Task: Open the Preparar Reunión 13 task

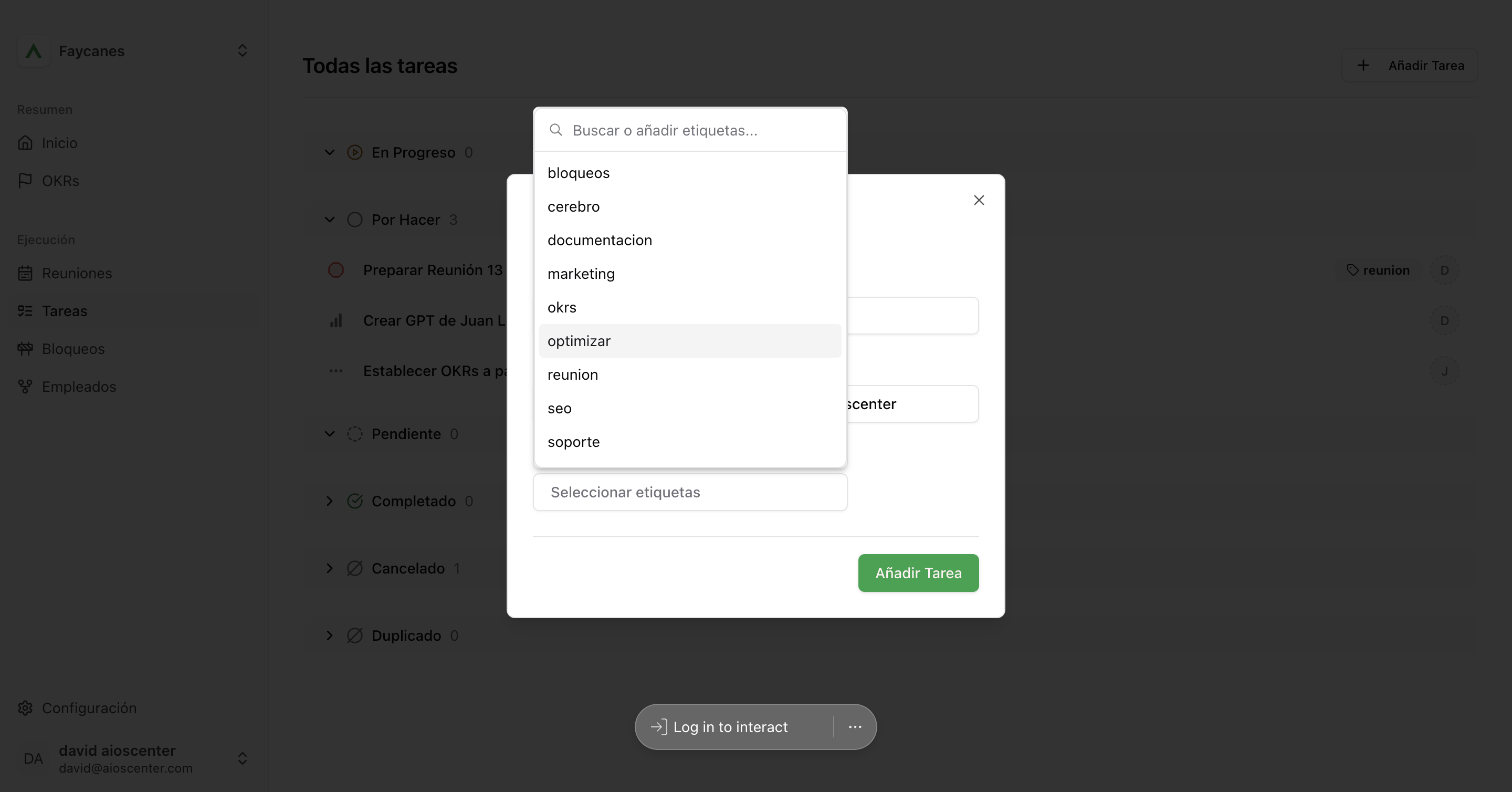Action: pyautogui.click(x=433, y=270)
